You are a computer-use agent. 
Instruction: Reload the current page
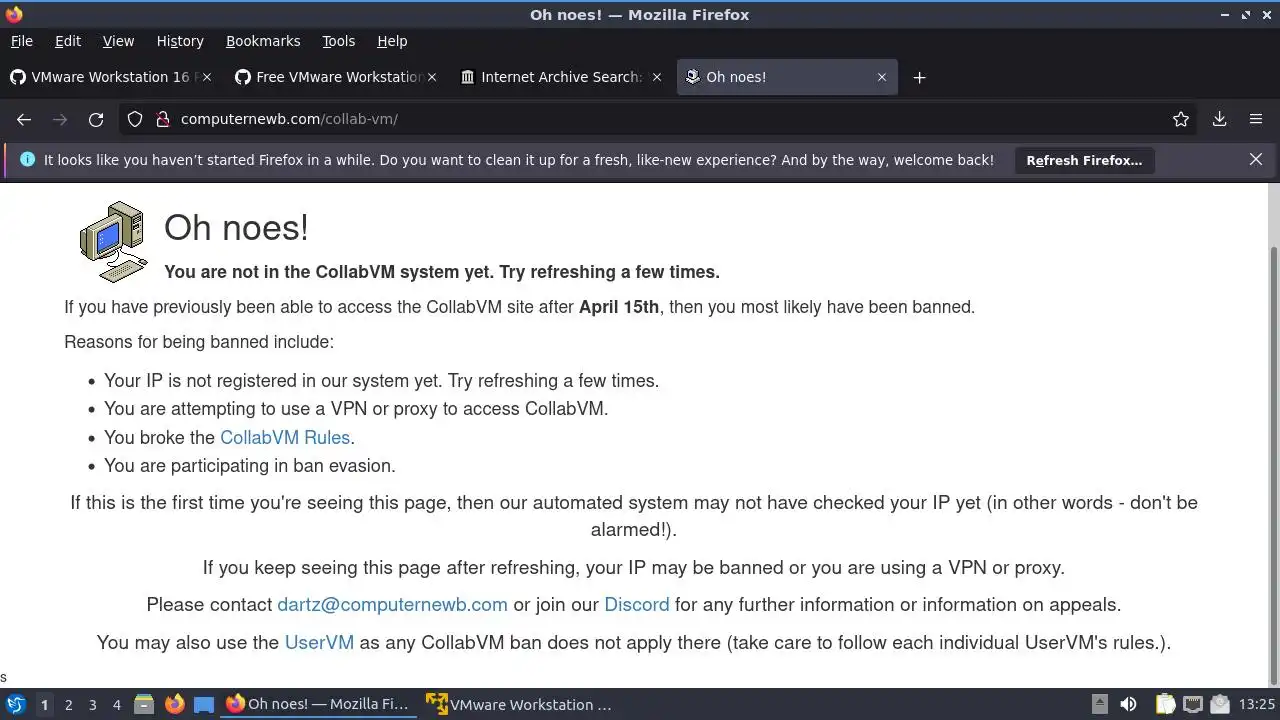pos(96,119)
